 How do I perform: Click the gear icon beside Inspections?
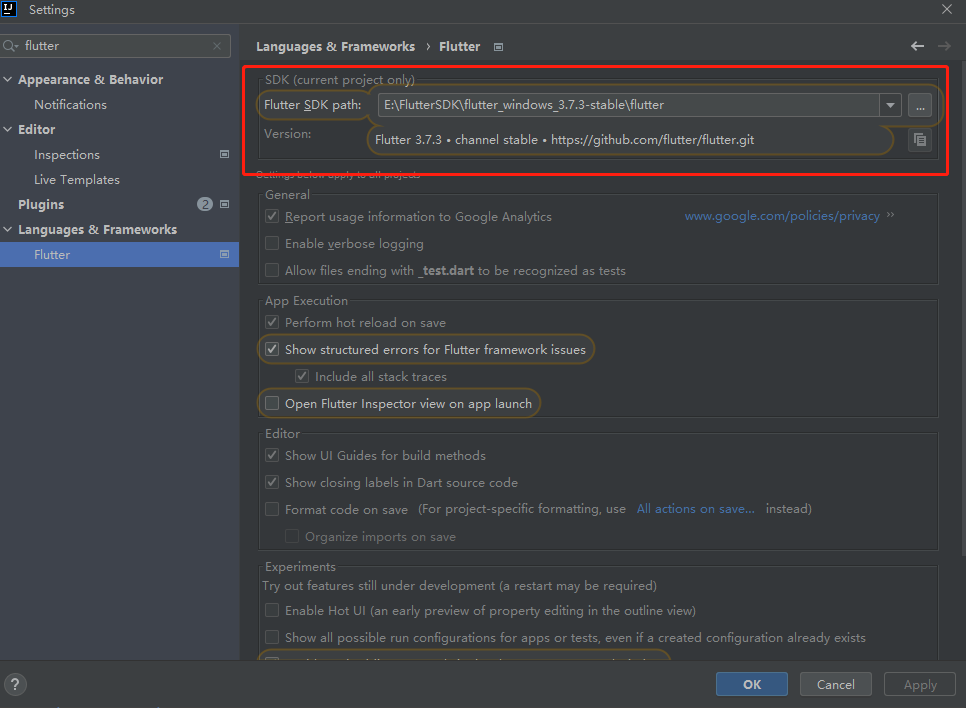point(224,154)
